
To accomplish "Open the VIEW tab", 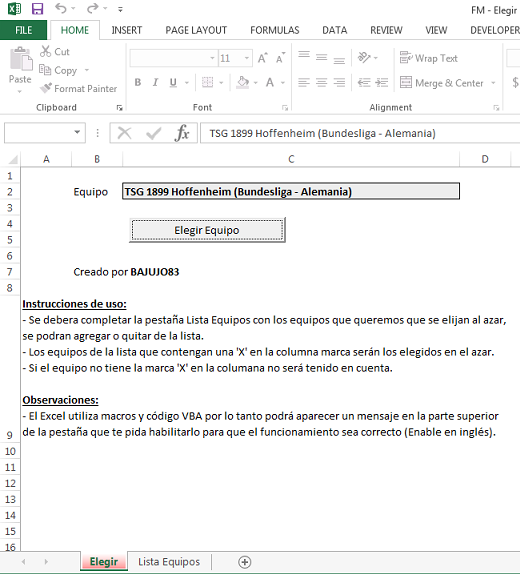I will (436, 30).
